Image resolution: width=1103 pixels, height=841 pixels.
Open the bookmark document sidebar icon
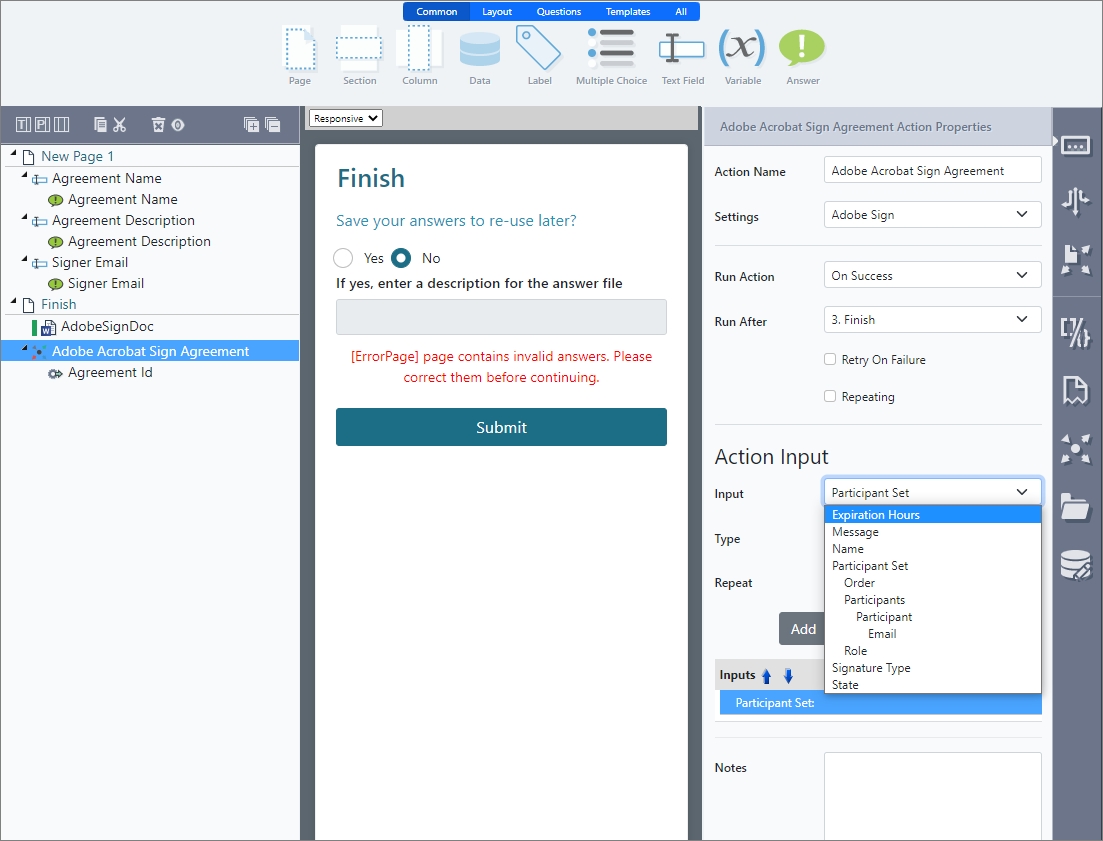pyautogui.click(x=1076, y=391)
